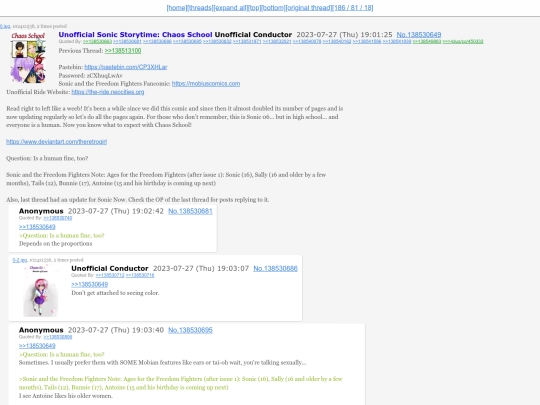The width and height of the screenshot is (540, 405).
Task: Click post number No.138530681
Action: tap(190, 211)
